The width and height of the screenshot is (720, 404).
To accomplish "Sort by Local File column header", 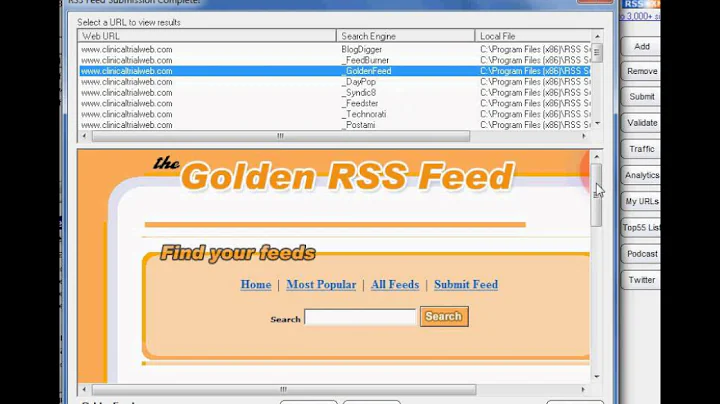I will pyautogui.click(x=533, y=36).
